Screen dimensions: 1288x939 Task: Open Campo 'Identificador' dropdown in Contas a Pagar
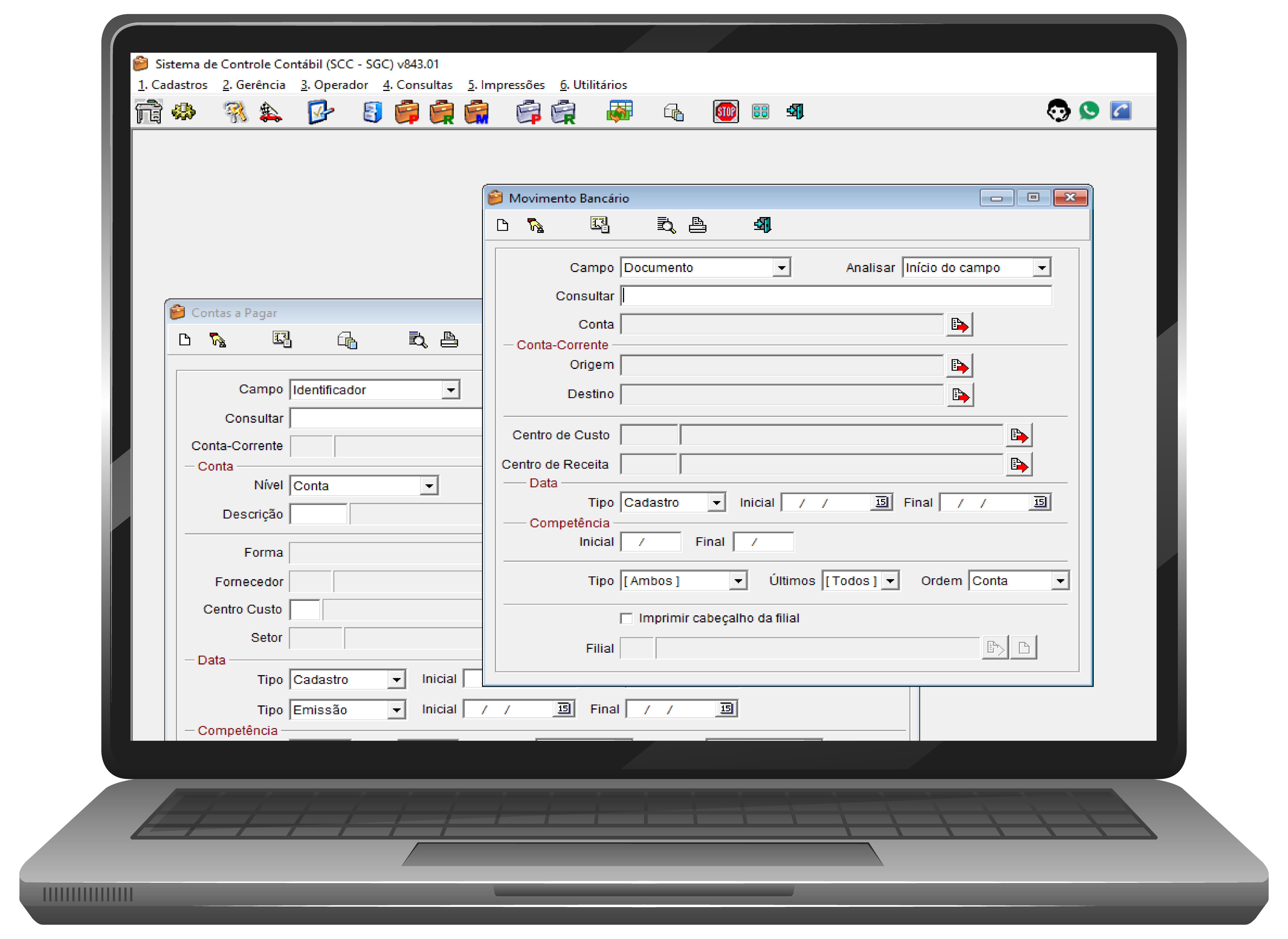pos(451,390)
